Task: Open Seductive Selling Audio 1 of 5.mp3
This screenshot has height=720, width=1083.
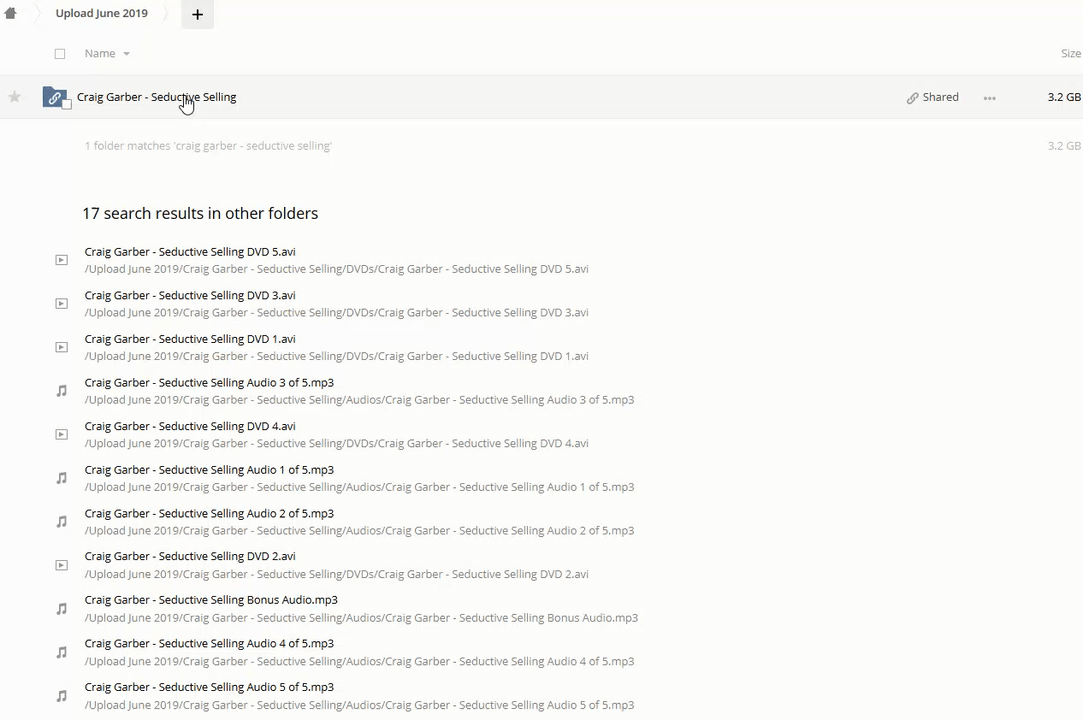Action: tap(209, 470)
